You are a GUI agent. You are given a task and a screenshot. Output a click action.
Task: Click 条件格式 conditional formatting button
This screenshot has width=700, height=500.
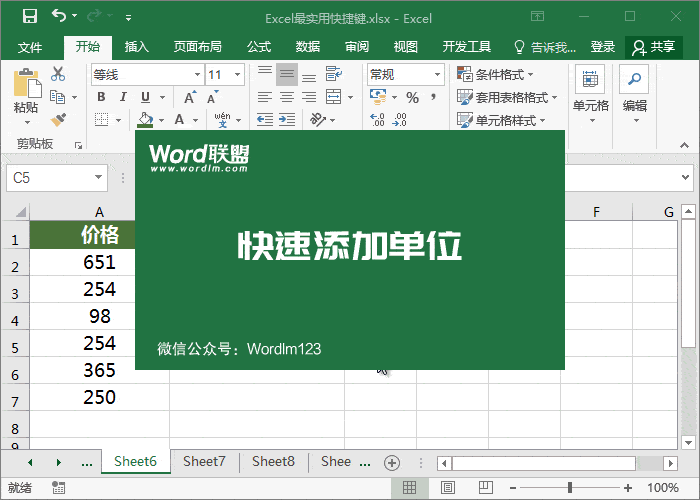pos(496,75)
